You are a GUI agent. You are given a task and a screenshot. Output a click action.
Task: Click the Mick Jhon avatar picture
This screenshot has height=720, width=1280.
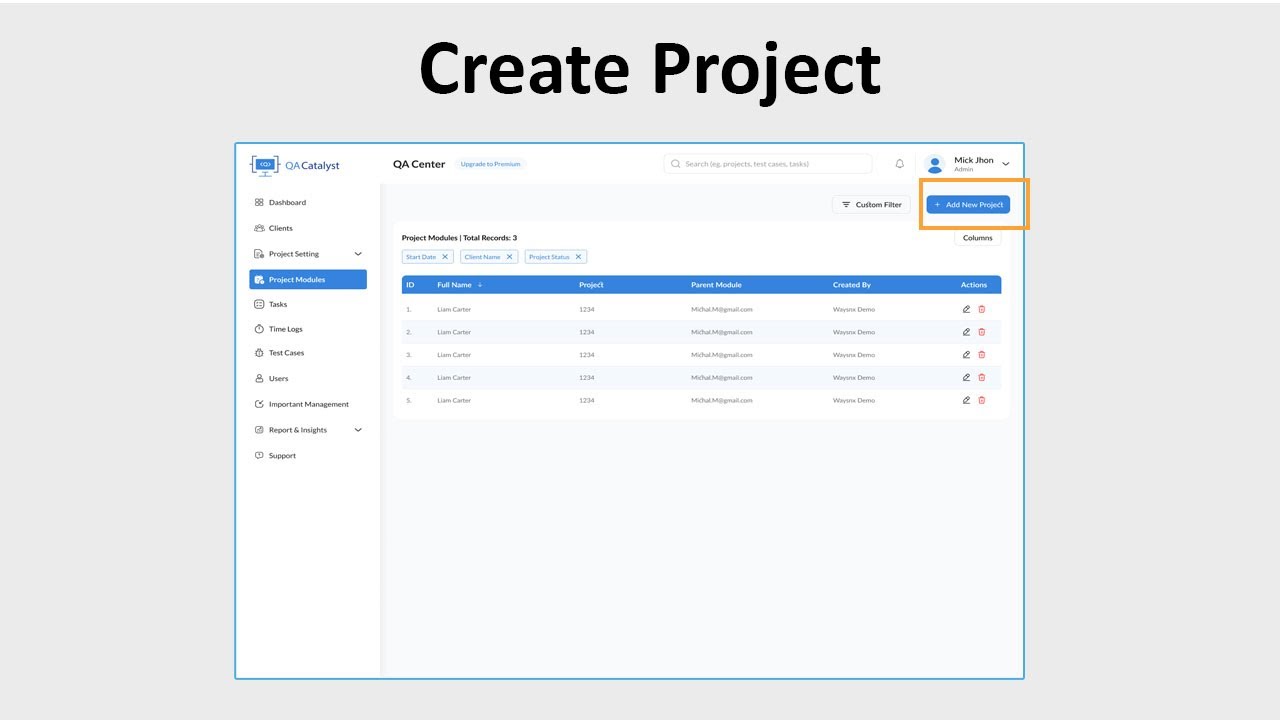coord(935,164)
